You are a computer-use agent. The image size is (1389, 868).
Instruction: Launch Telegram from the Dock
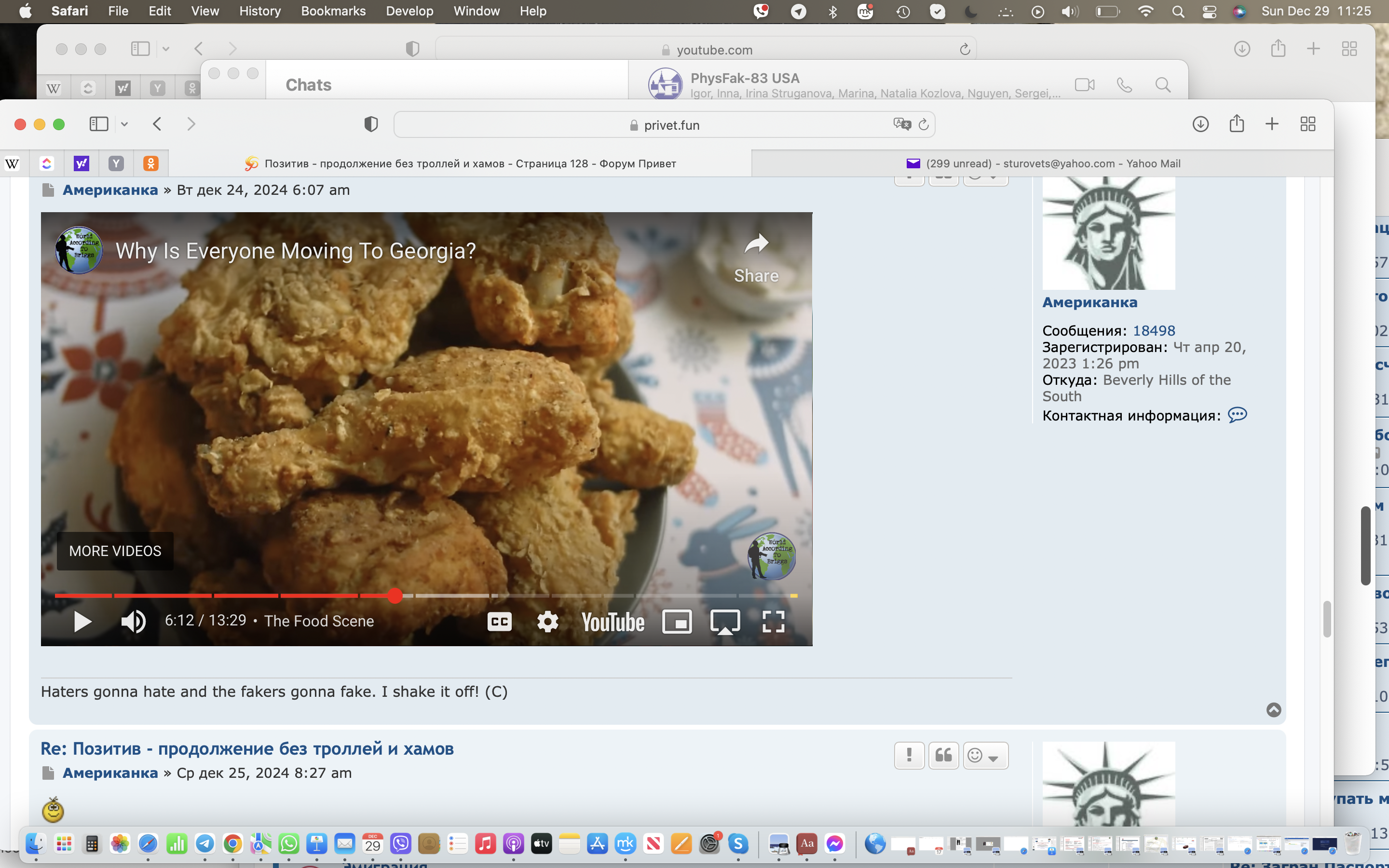(205, 843)
